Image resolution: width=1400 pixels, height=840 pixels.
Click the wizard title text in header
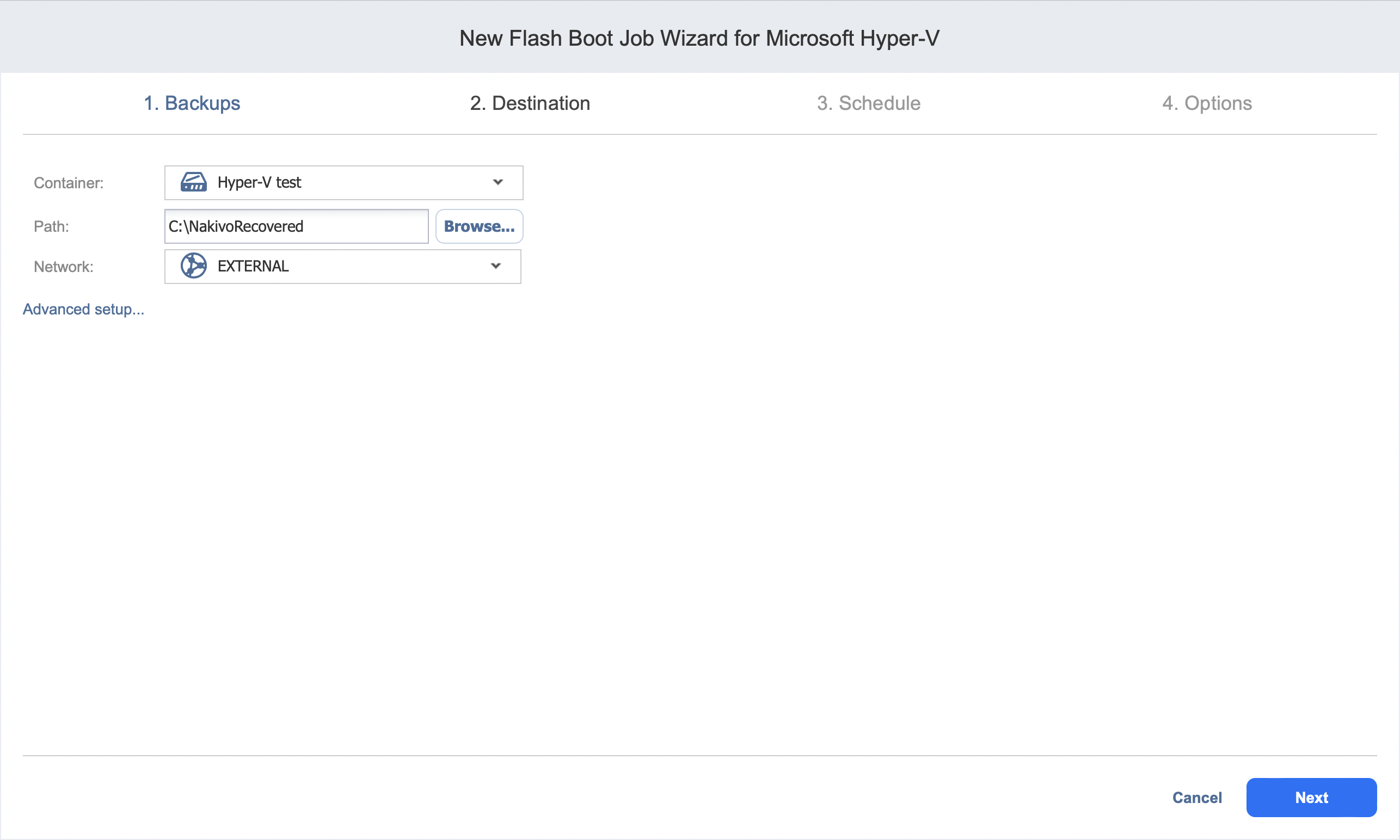click(699, 38)
